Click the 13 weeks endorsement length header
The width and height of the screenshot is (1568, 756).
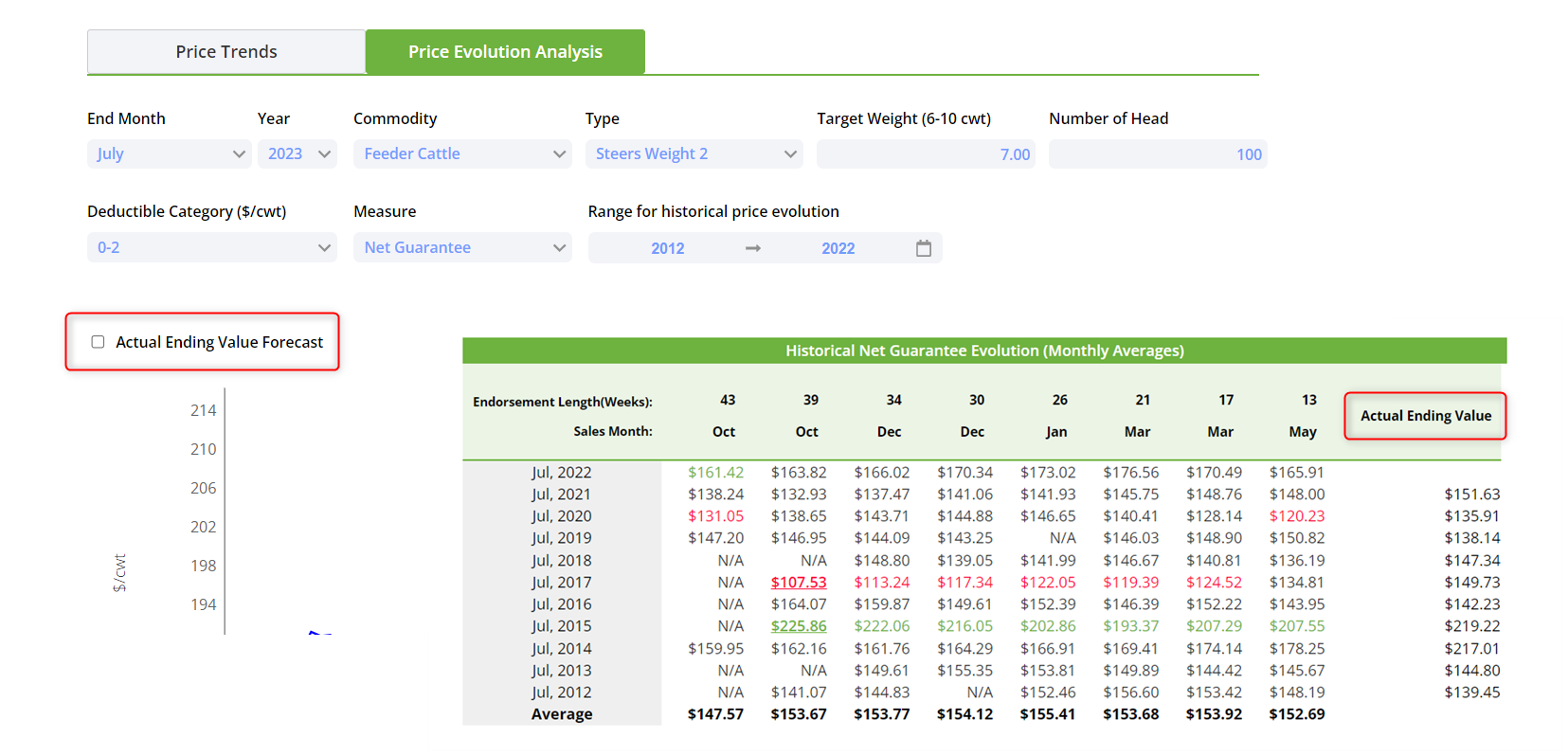click(1309, 400)
